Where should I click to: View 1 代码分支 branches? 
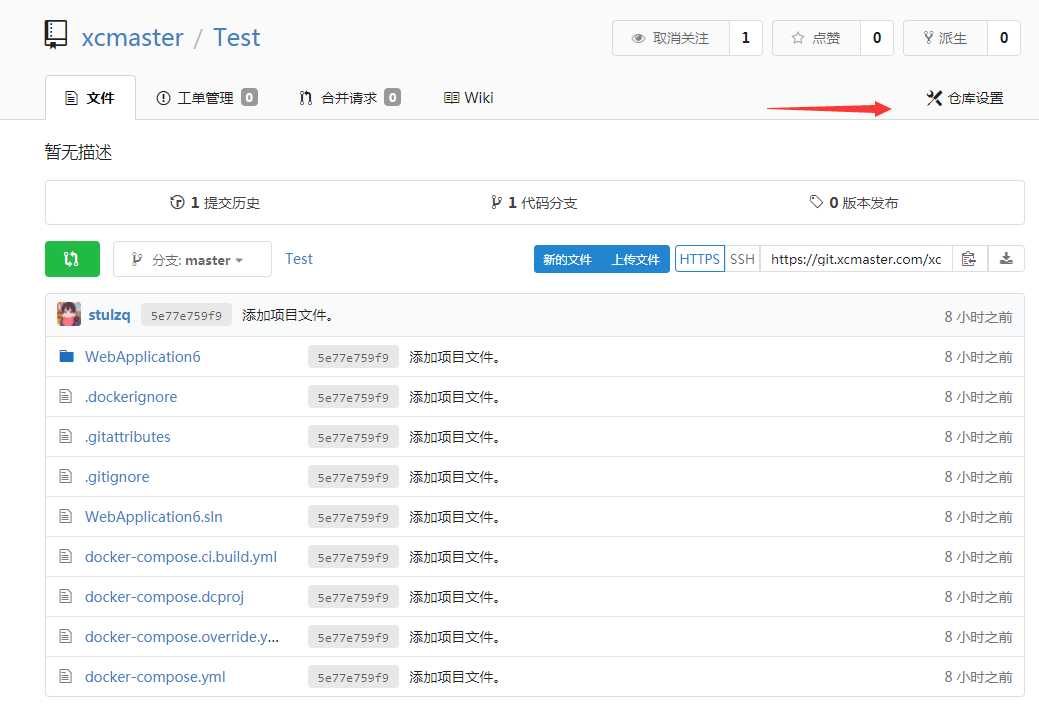tap(534, 202)
